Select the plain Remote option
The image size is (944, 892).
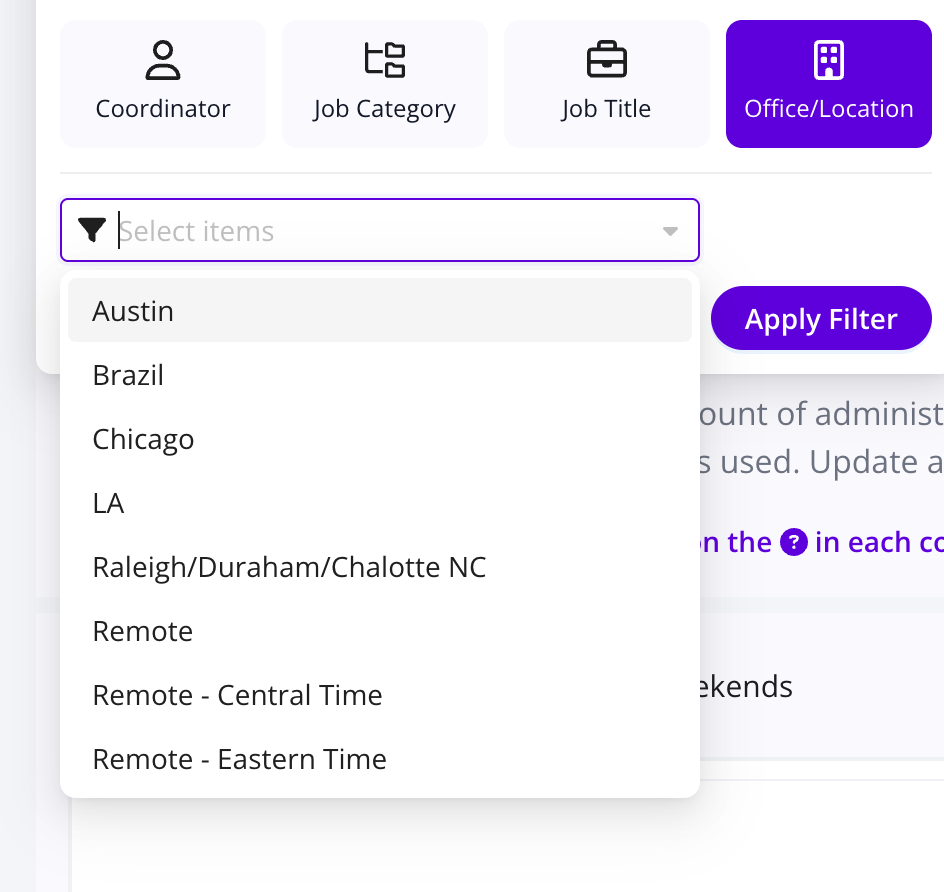[x=380, y=631]
